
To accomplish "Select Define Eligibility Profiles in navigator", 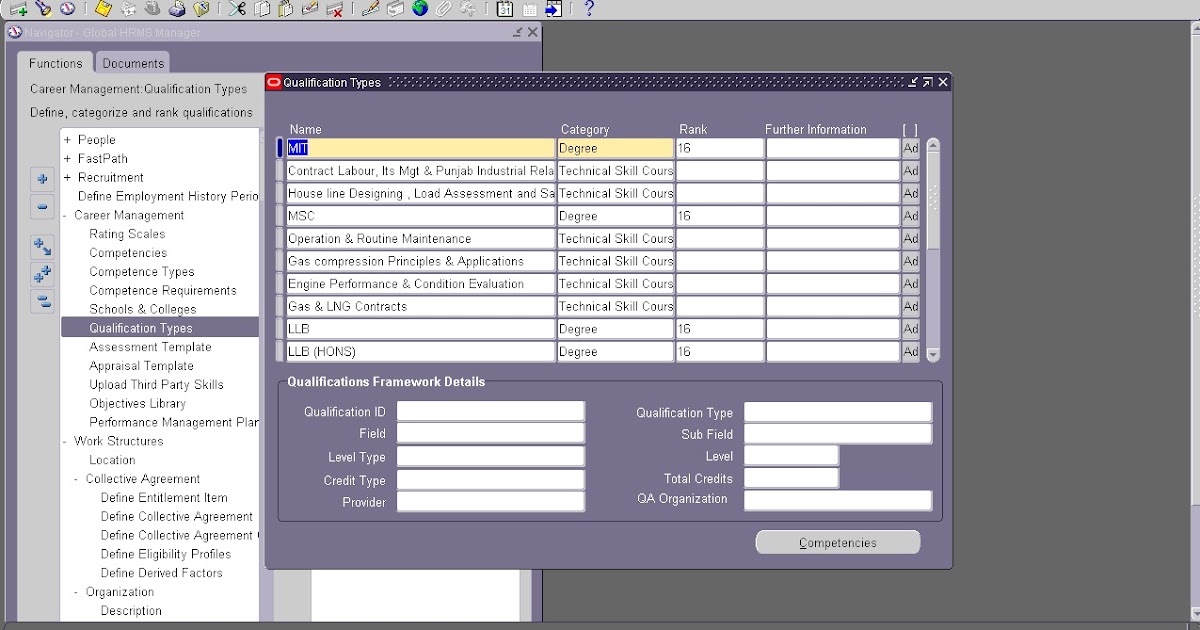I will tap(166, 555).
